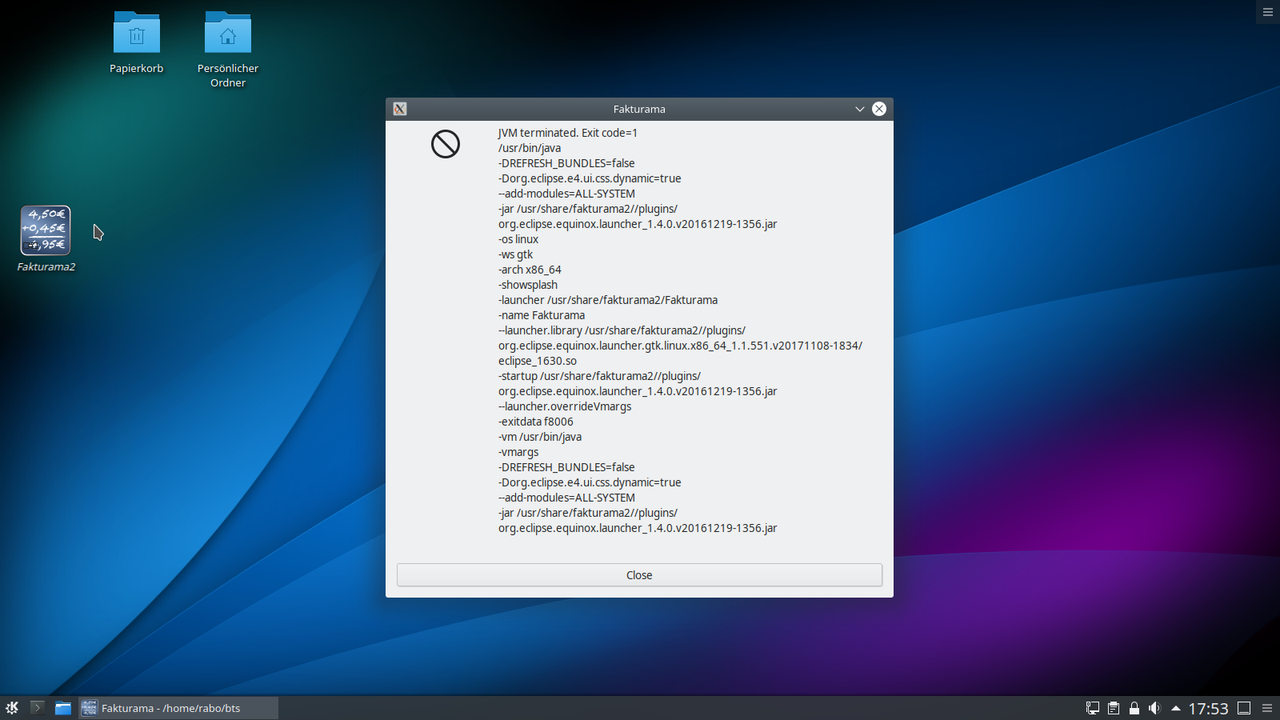Click the '-ws gtk' line
The width and height of the screenshot is (1280, 720).
(515, 254)
